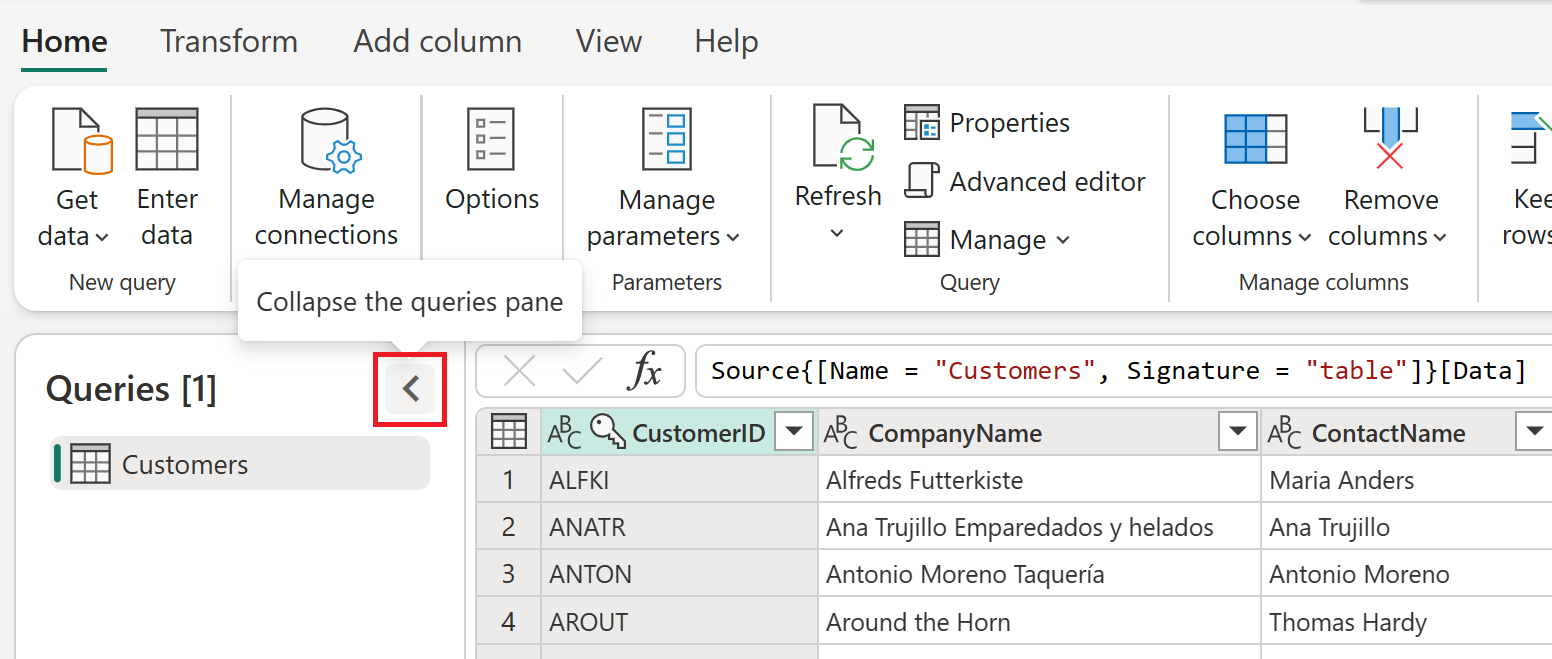Switch to the Transform tab
The width and height of the screenshot is (1552, 659).
228,41
